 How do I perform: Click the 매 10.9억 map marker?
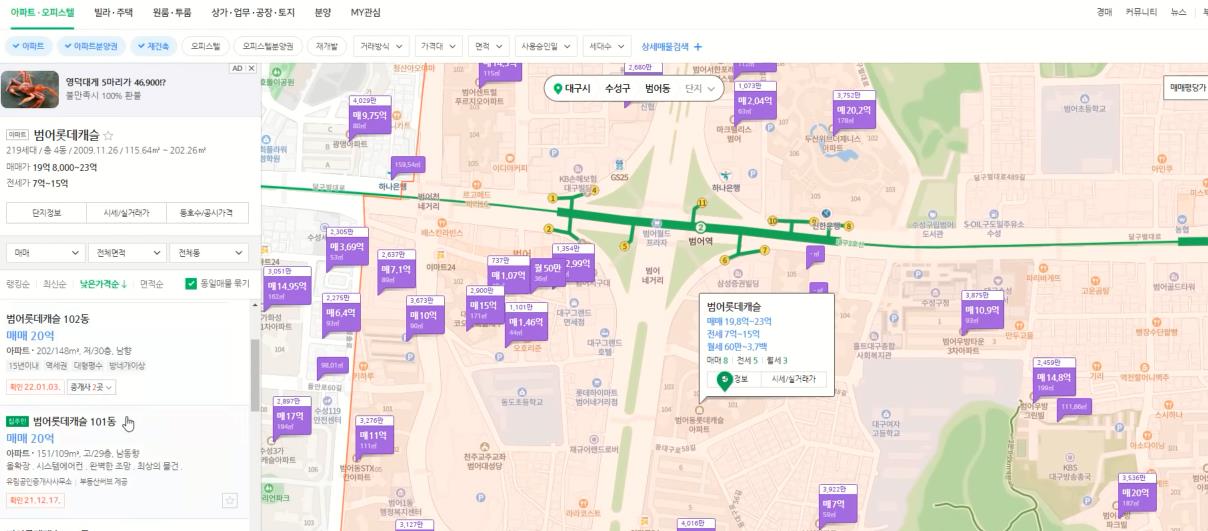pos(981,311)
